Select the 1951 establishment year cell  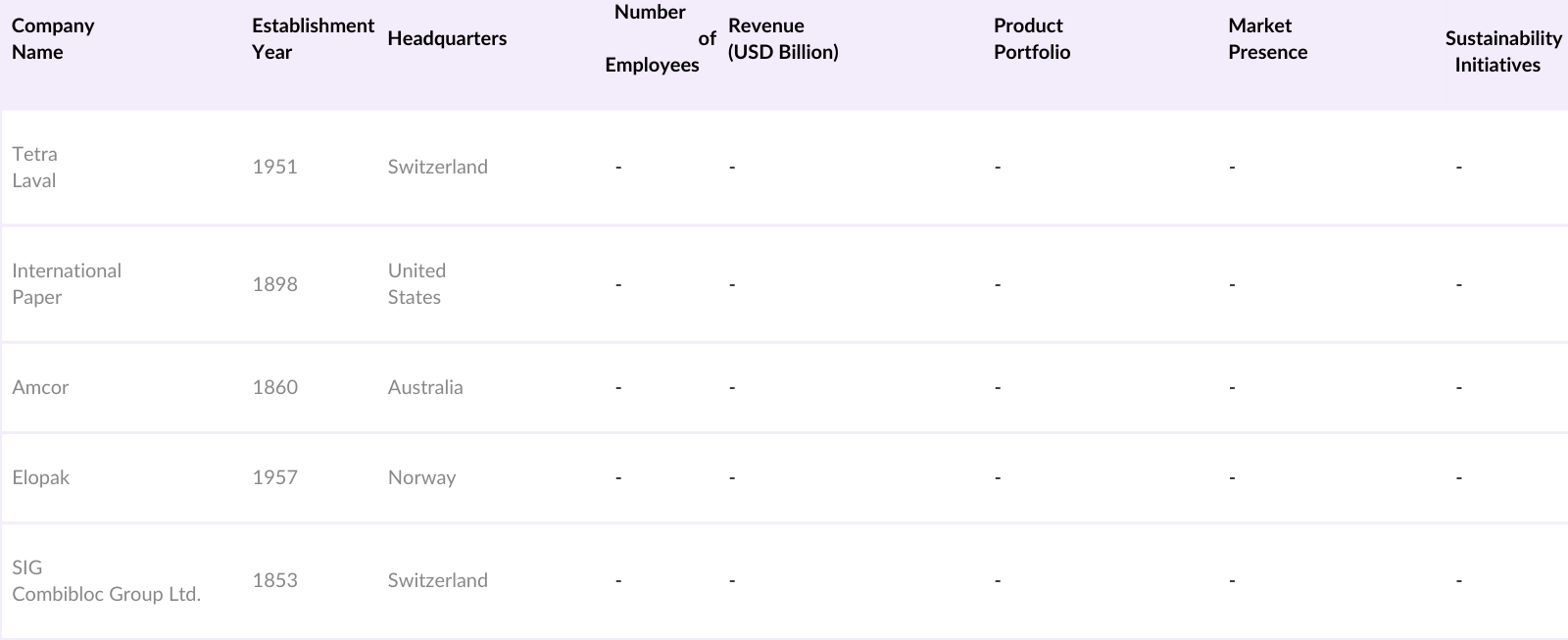(x=274, y=167)
